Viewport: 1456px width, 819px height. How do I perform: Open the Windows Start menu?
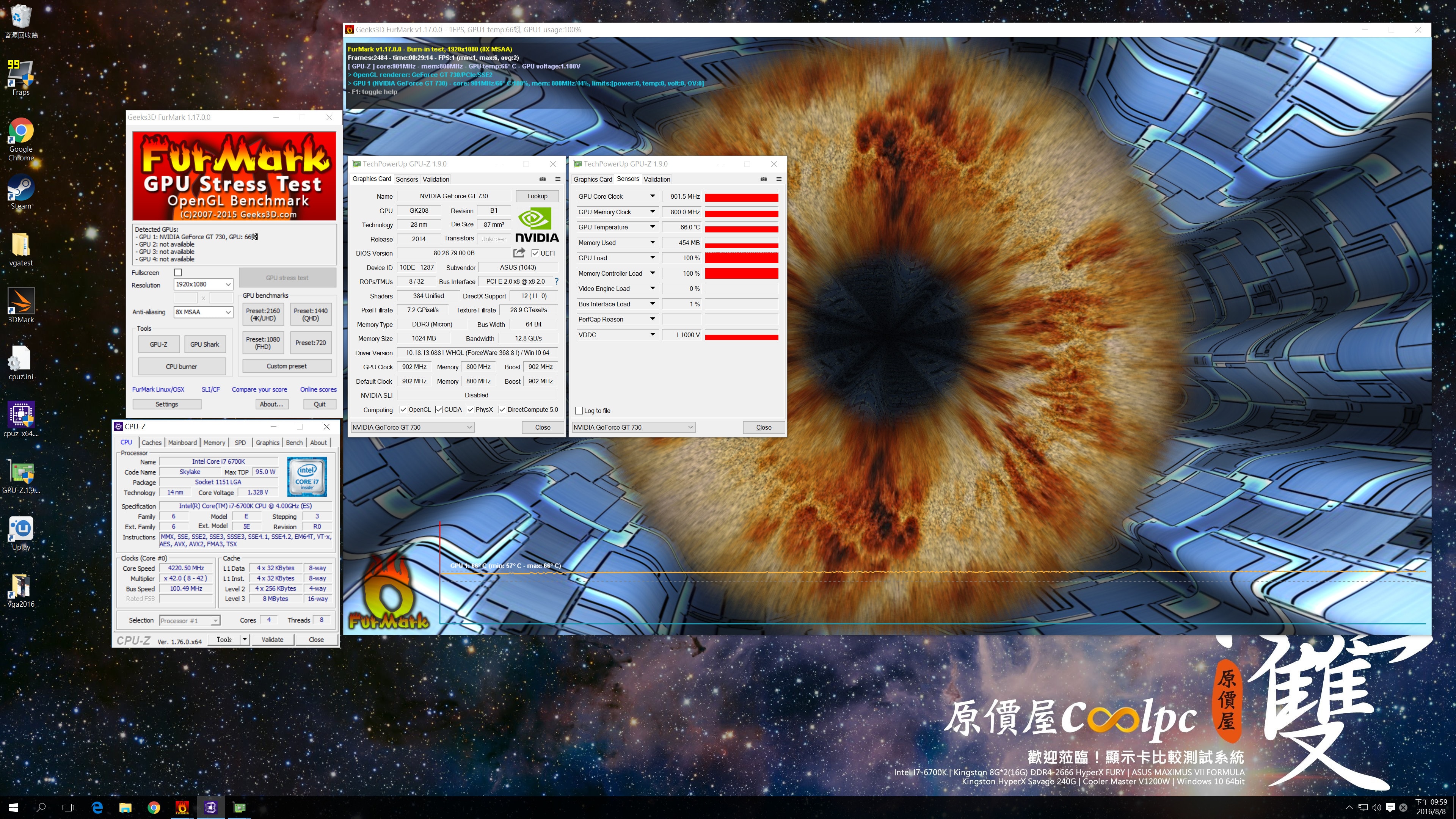point(14,808)
